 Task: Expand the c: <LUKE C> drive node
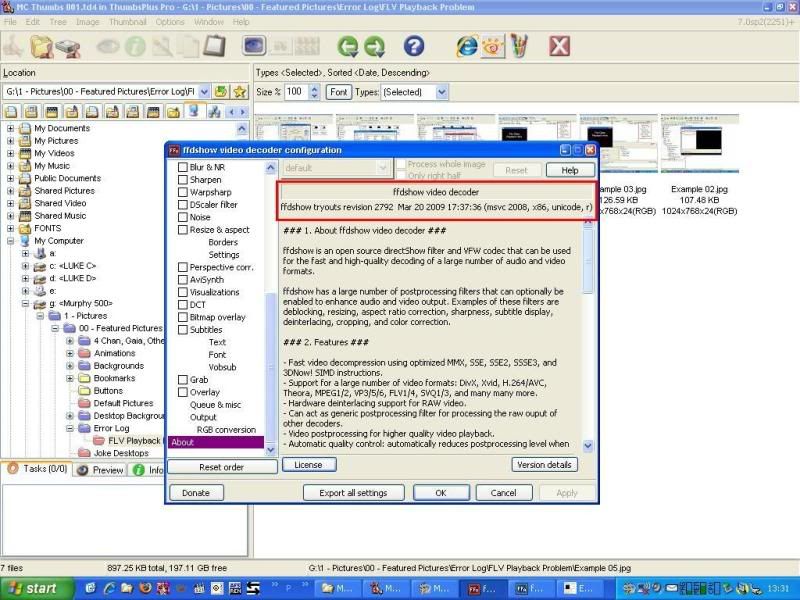25,266
